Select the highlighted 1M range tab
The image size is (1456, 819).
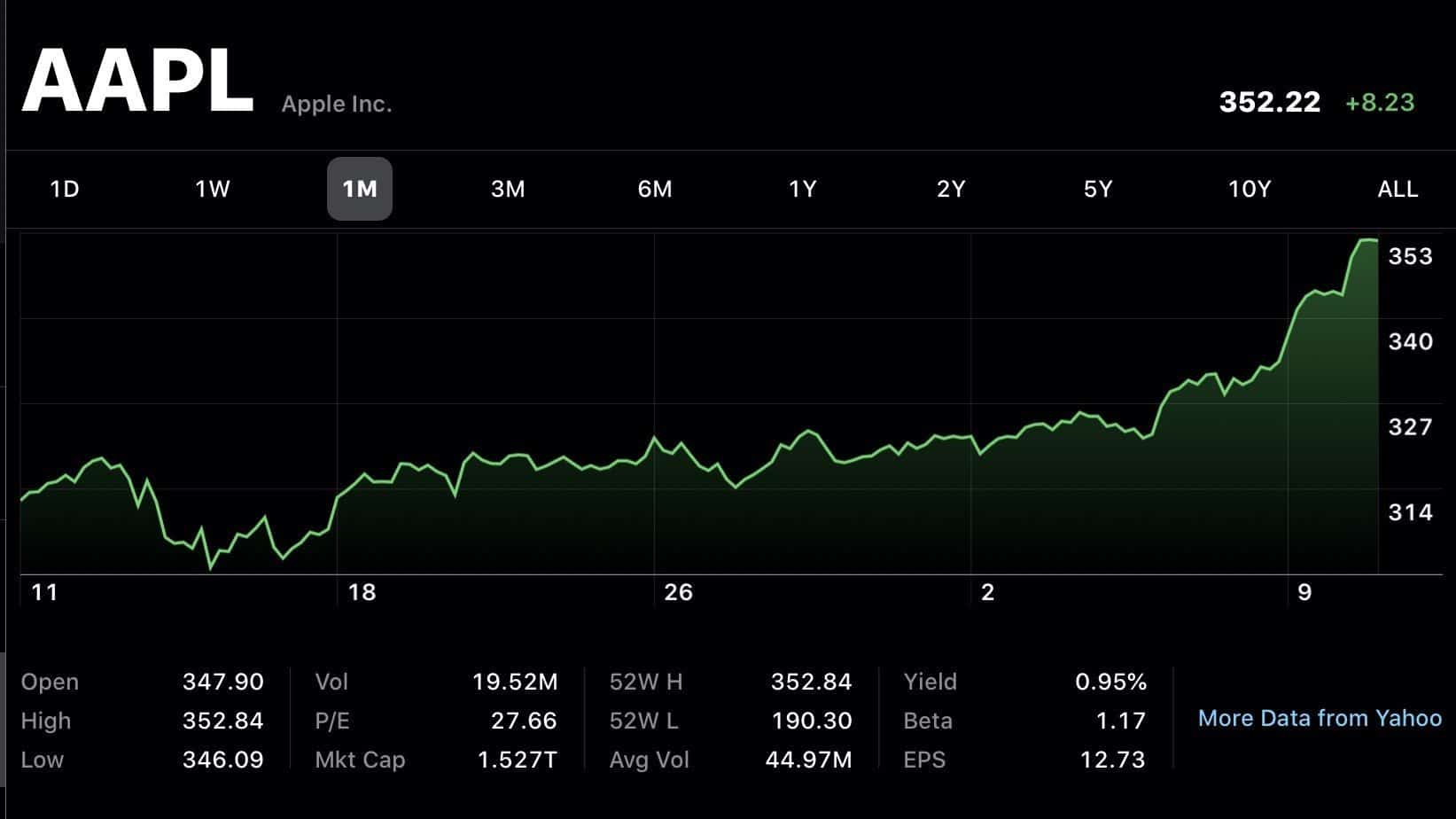[360, 189]
